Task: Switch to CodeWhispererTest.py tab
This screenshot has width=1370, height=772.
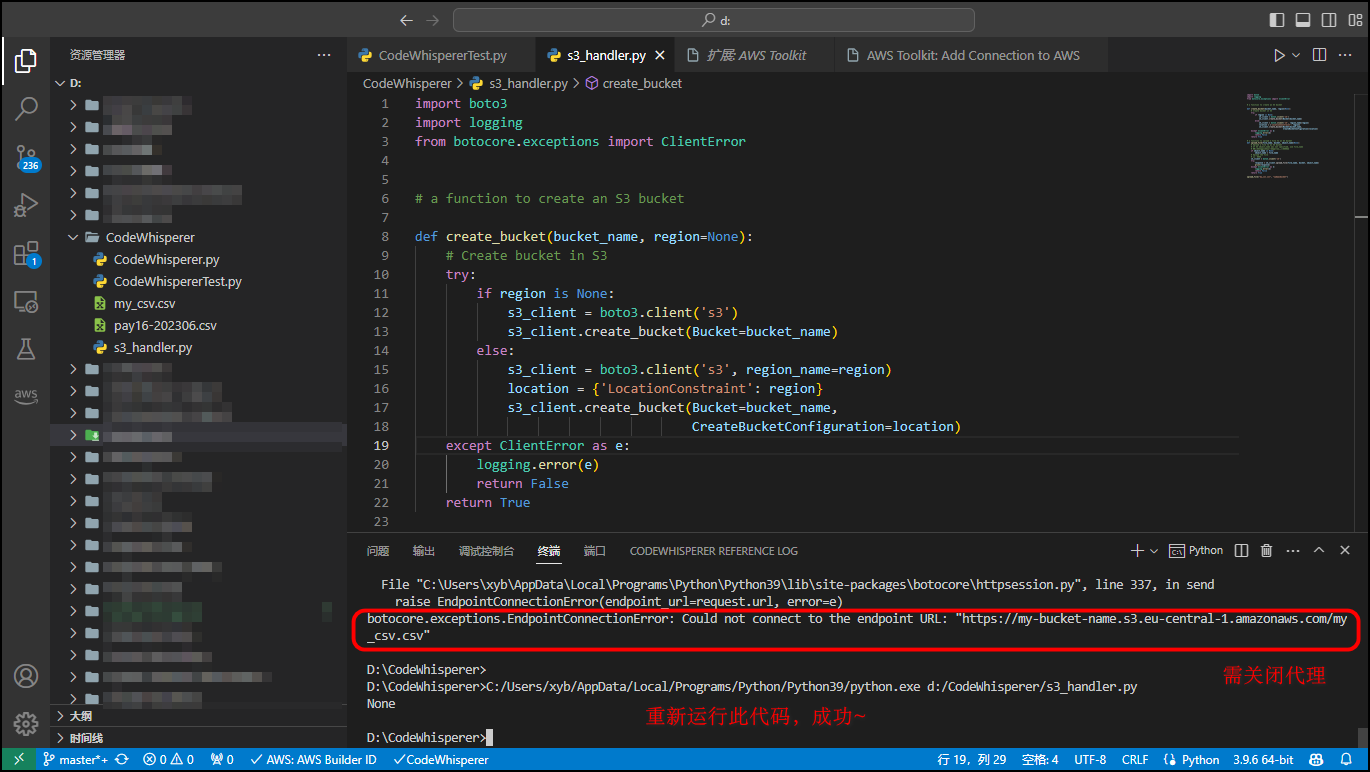Action: 442,55
